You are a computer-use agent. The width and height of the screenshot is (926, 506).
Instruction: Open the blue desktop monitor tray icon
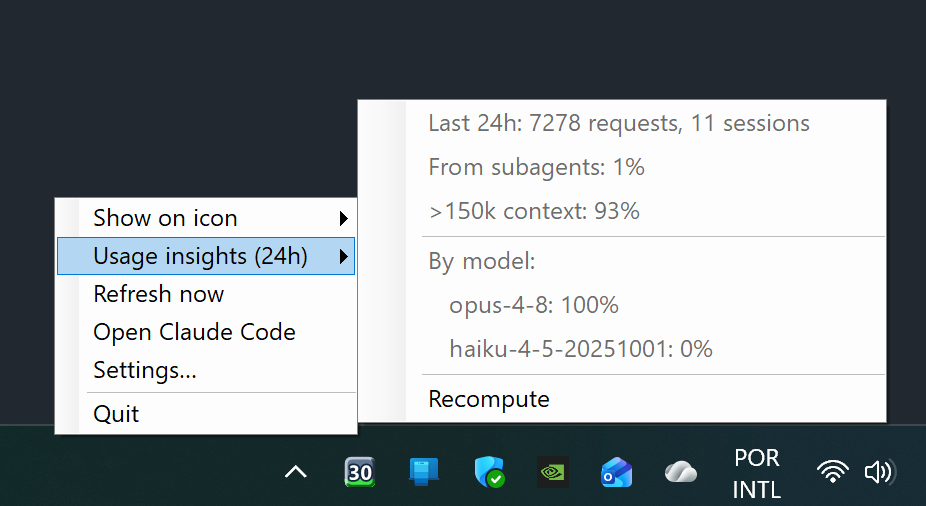pos(424,472)
